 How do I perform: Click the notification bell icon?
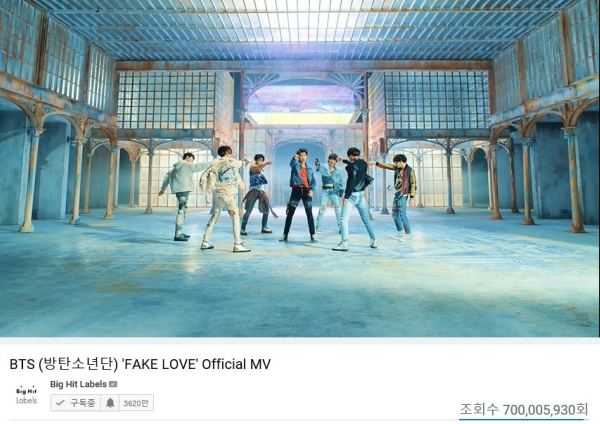(110, 403)
